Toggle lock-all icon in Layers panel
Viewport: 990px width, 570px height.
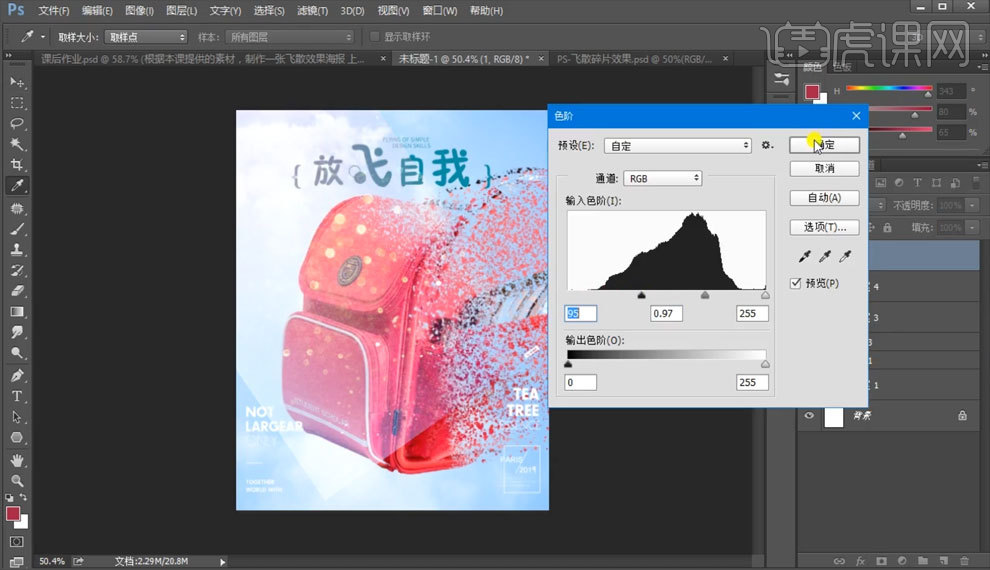pos(887,227)
